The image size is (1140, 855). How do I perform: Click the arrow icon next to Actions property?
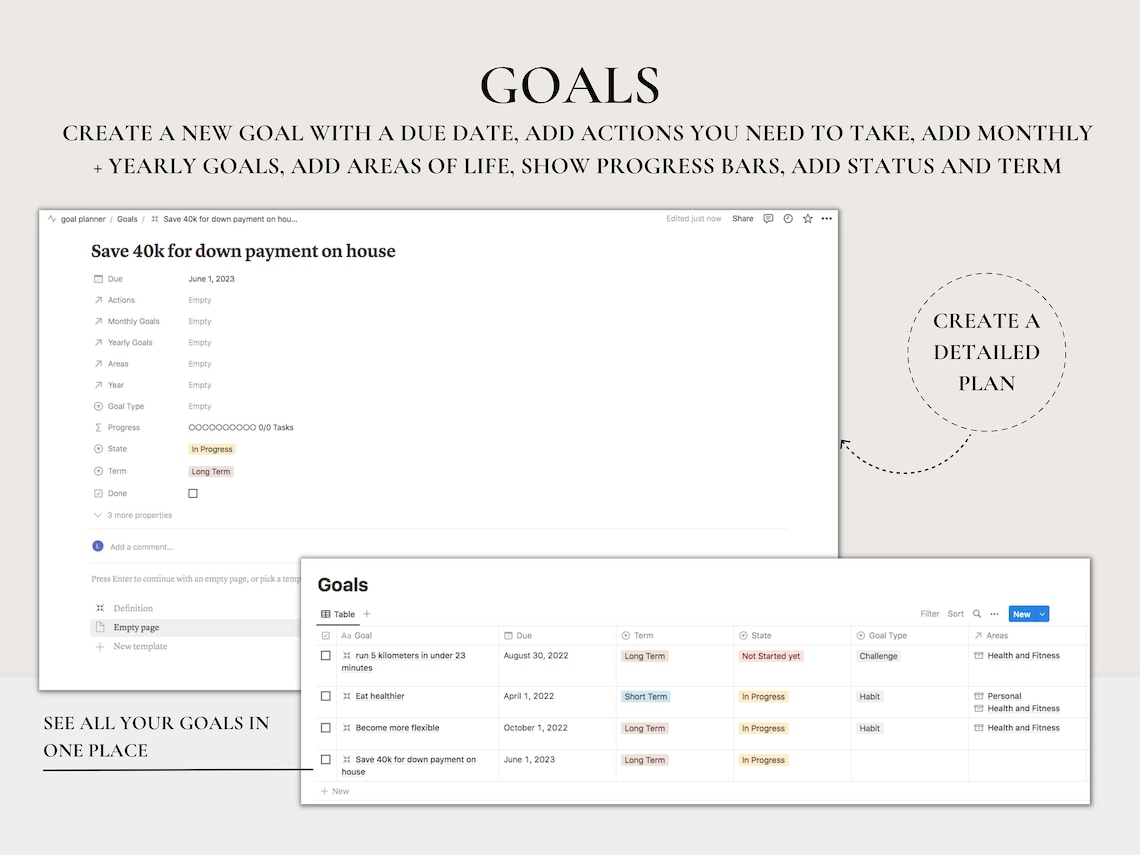tap(96, 299)
